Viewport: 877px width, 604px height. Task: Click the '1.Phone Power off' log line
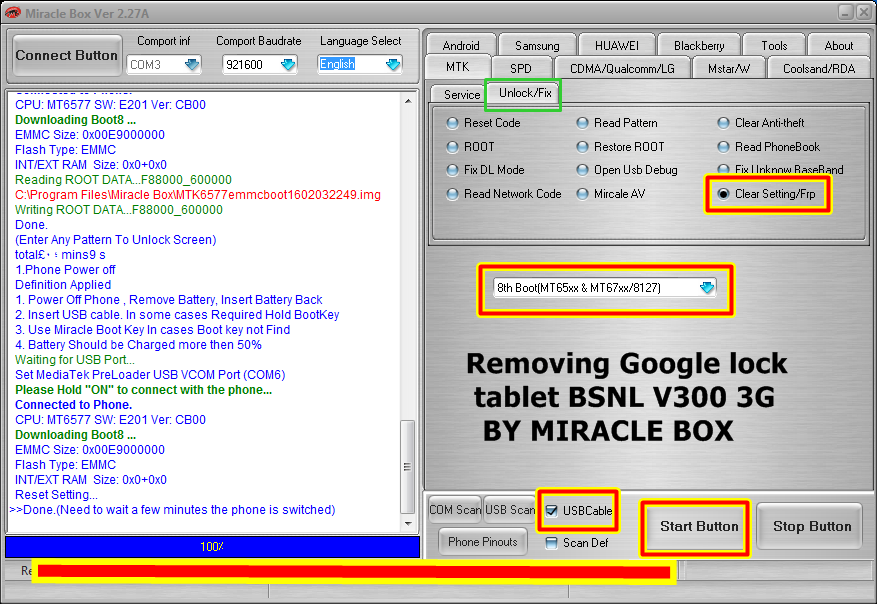pos(65,270)
